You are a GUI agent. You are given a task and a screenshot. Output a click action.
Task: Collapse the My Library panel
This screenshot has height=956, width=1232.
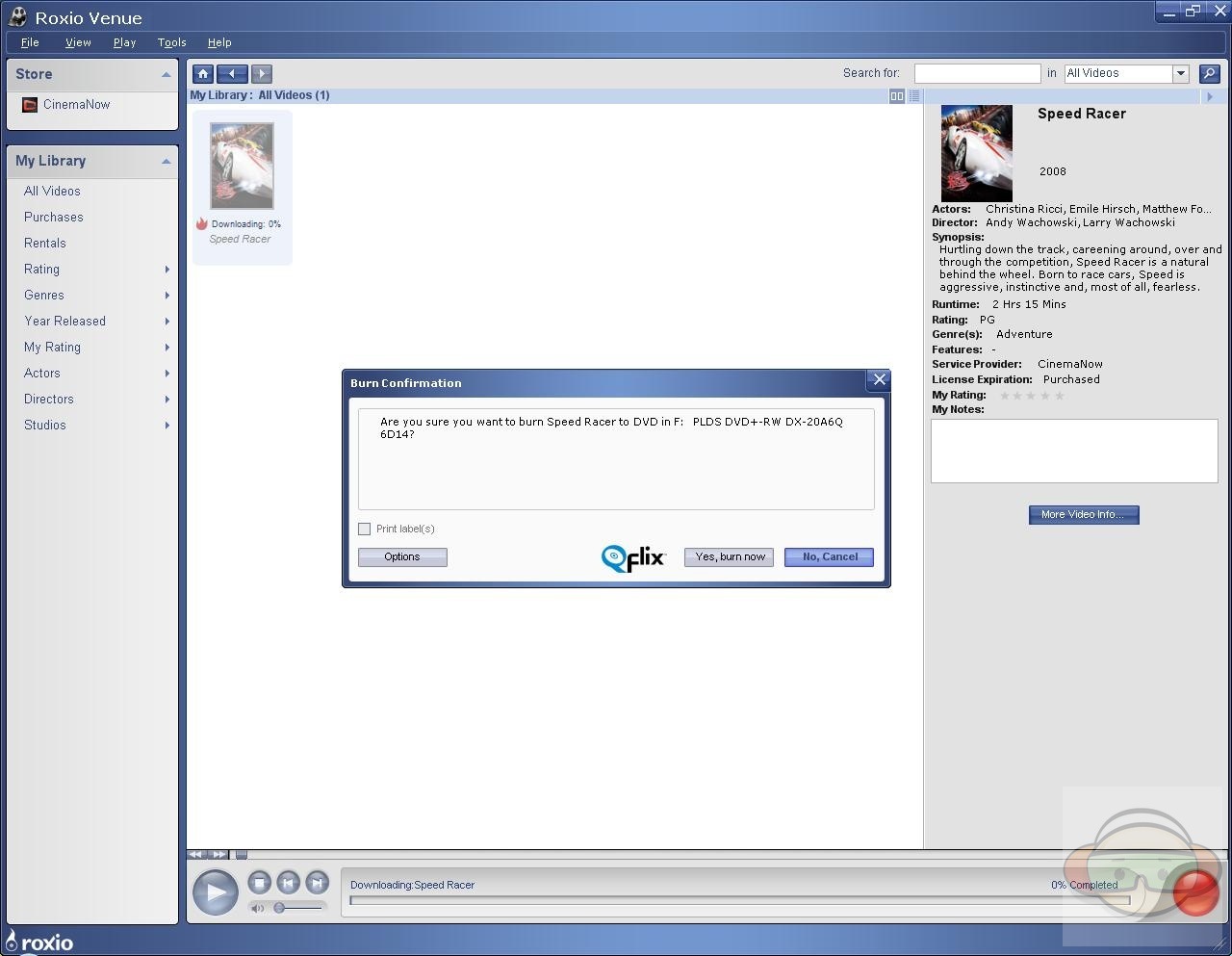(166, 162)
